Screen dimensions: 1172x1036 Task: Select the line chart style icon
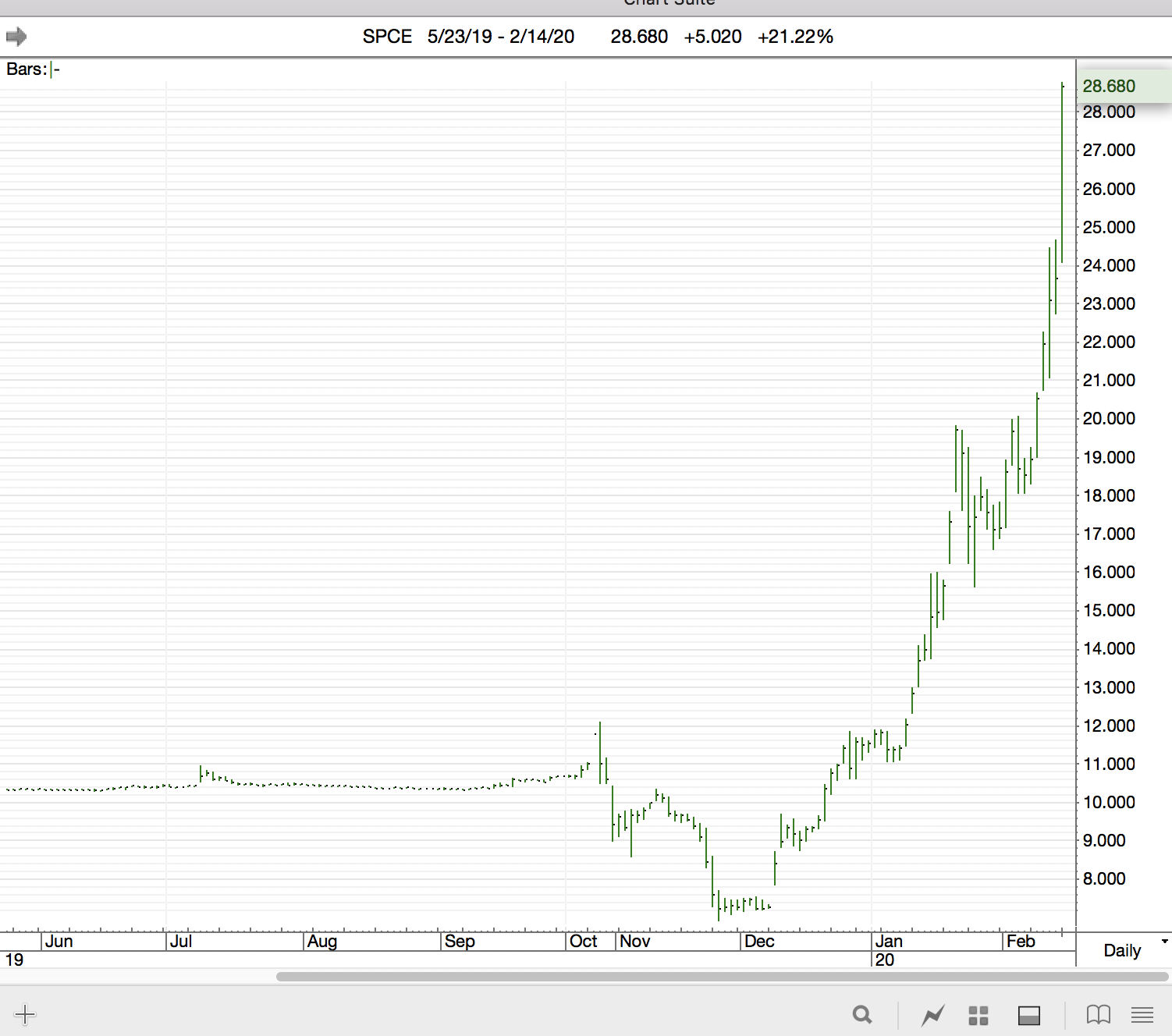click(932, 1015)
